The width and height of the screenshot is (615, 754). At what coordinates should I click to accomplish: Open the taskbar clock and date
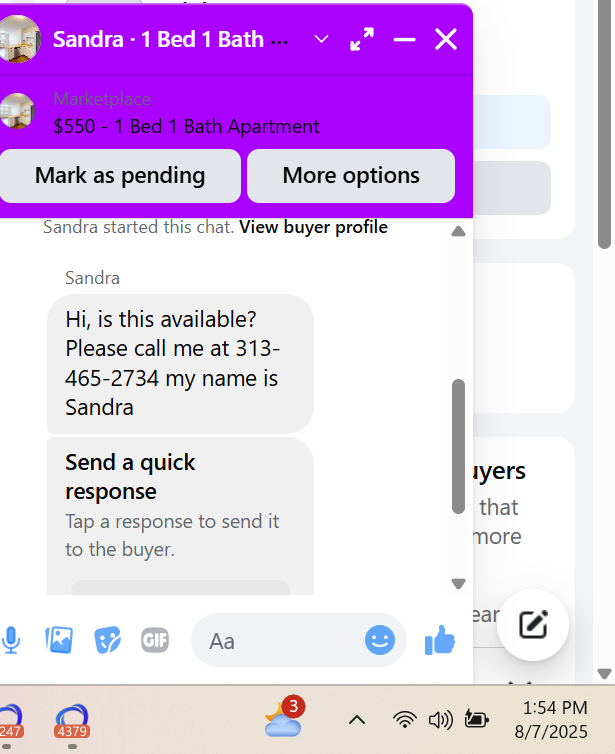coord(552,720)
